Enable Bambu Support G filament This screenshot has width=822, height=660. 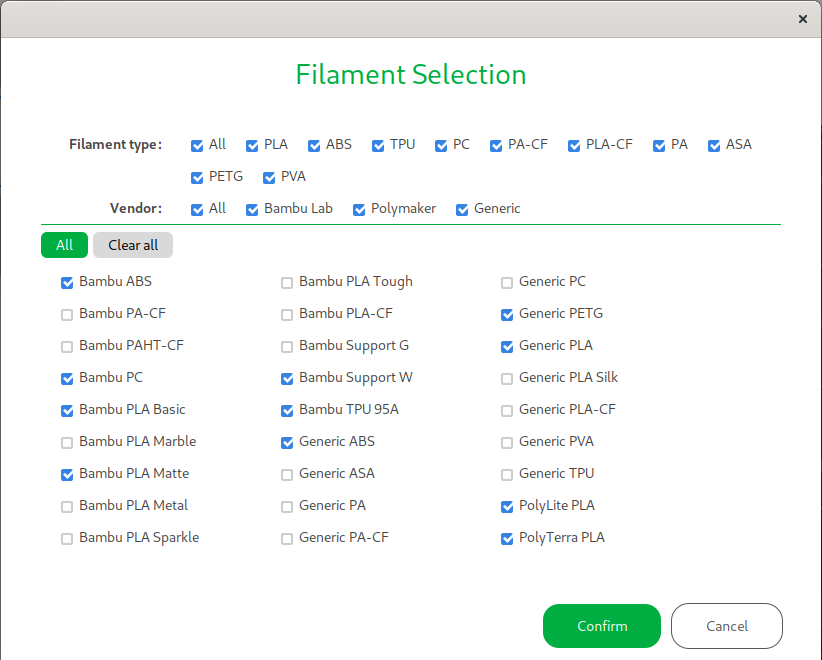287,347
